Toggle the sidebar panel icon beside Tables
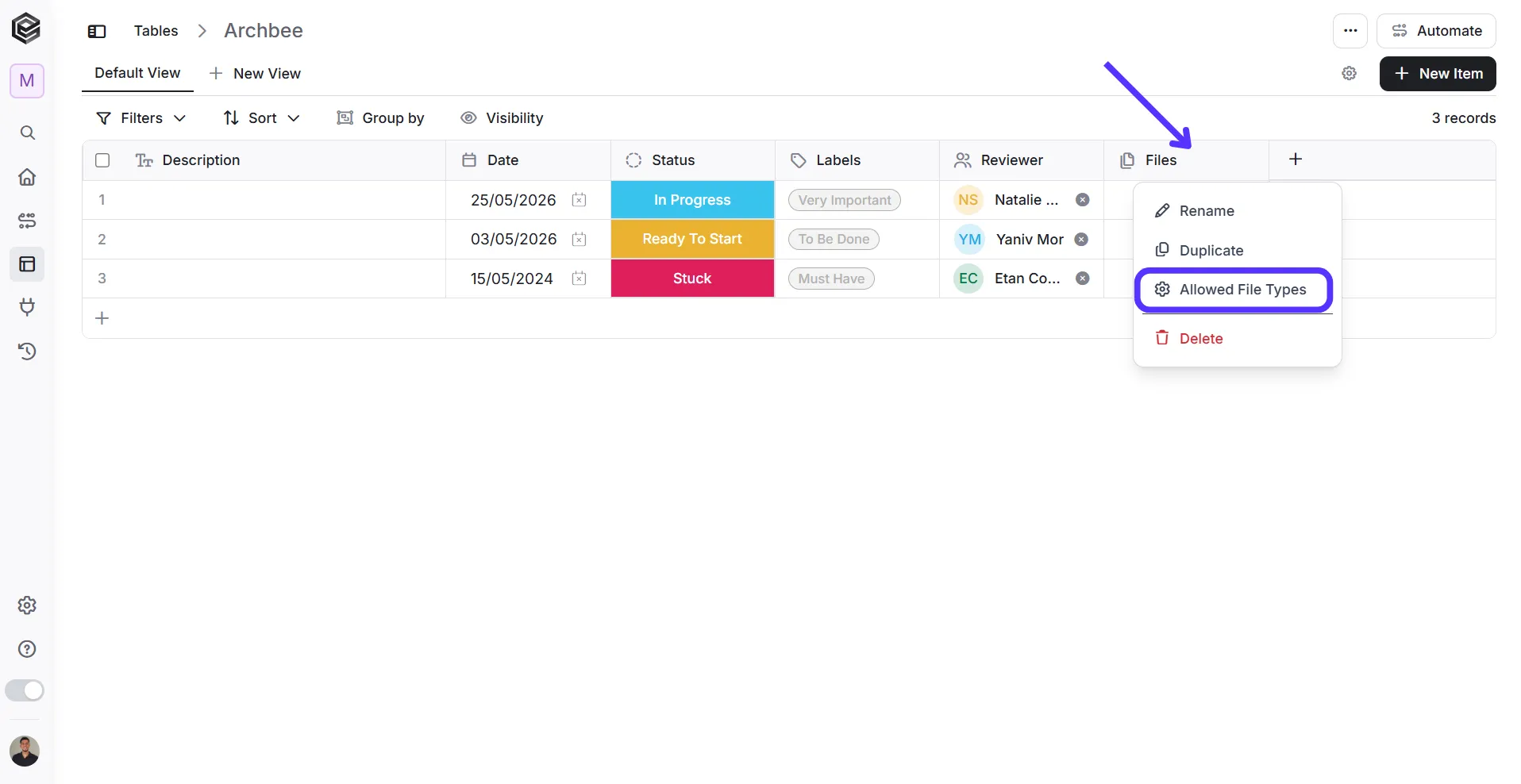The width and height of the screenshot is (1521, 784). click(97, 31)
